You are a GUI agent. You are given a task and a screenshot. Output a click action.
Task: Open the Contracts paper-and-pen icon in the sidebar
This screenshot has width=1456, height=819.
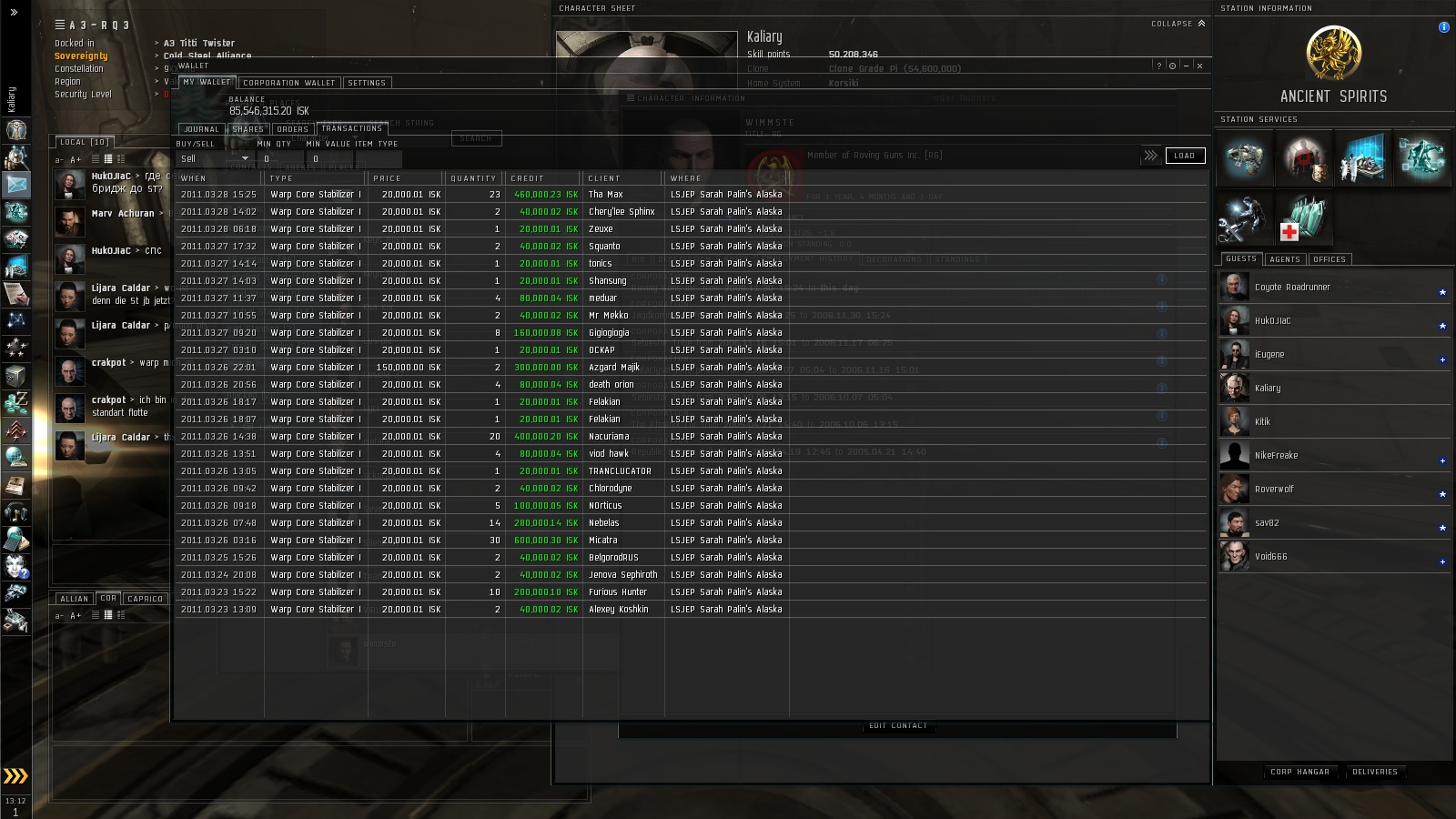[15, 293]
